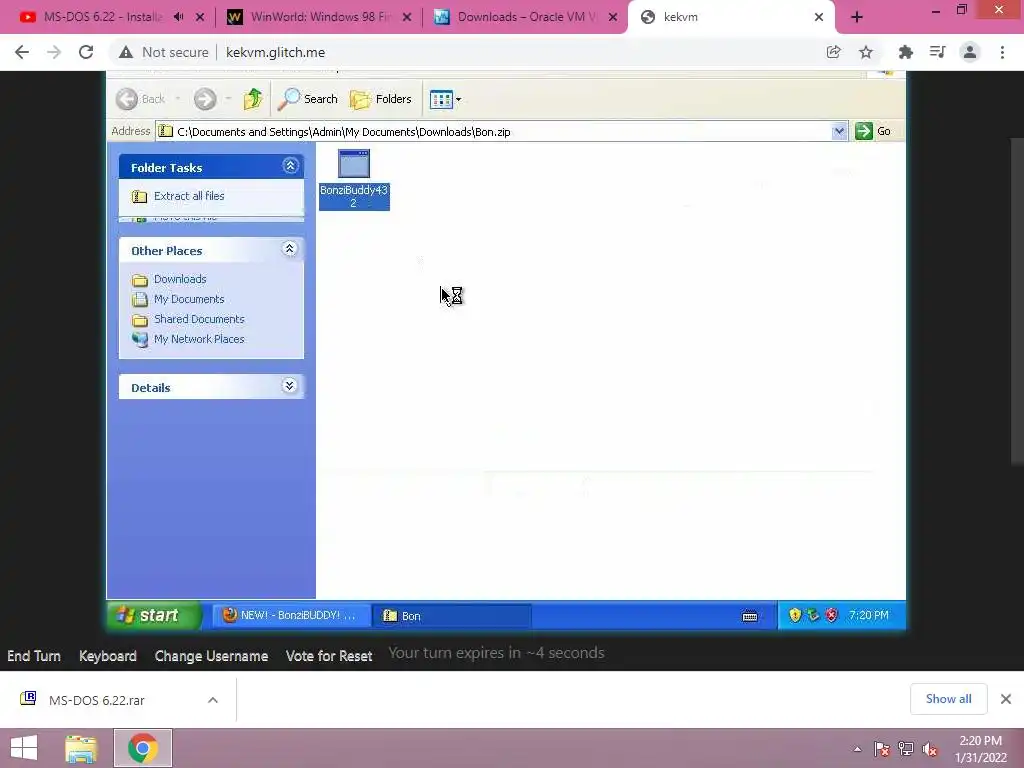Open a new browser tab
The height and width of the screenshot is (768, 1024).
(x=857, y=17)
